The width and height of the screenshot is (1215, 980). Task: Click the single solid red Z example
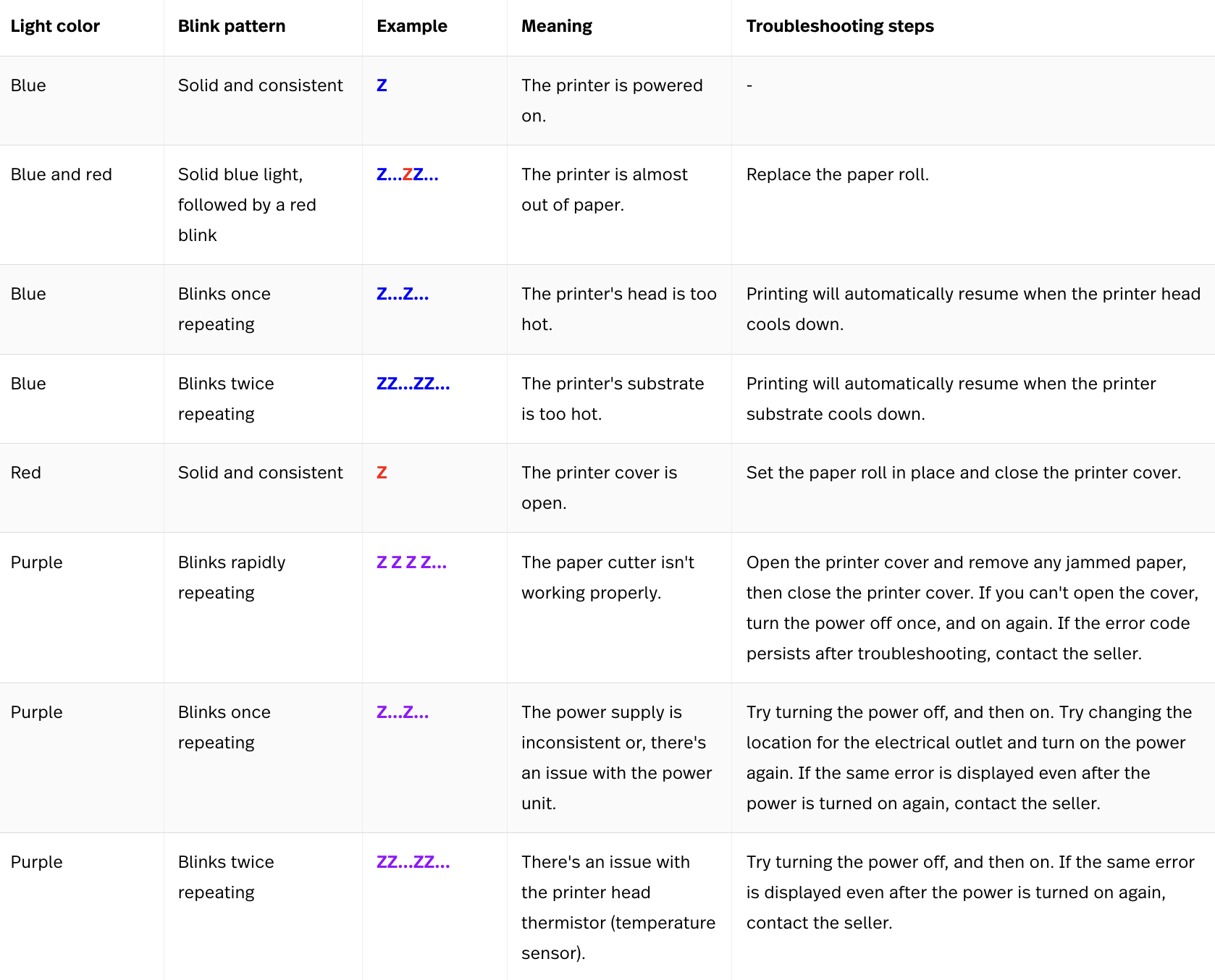382,473
